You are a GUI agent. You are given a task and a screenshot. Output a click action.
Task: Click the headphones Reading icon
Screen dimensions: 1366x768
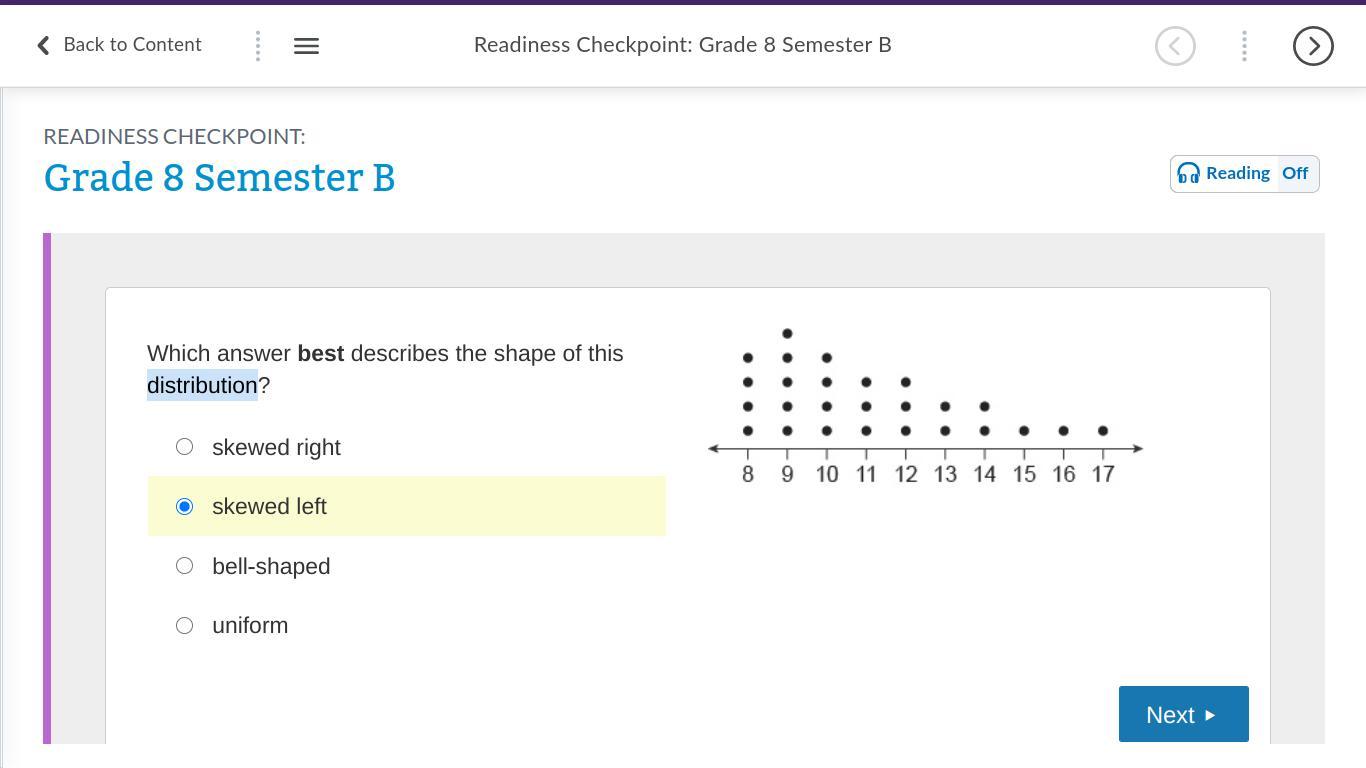[1188, 174]
